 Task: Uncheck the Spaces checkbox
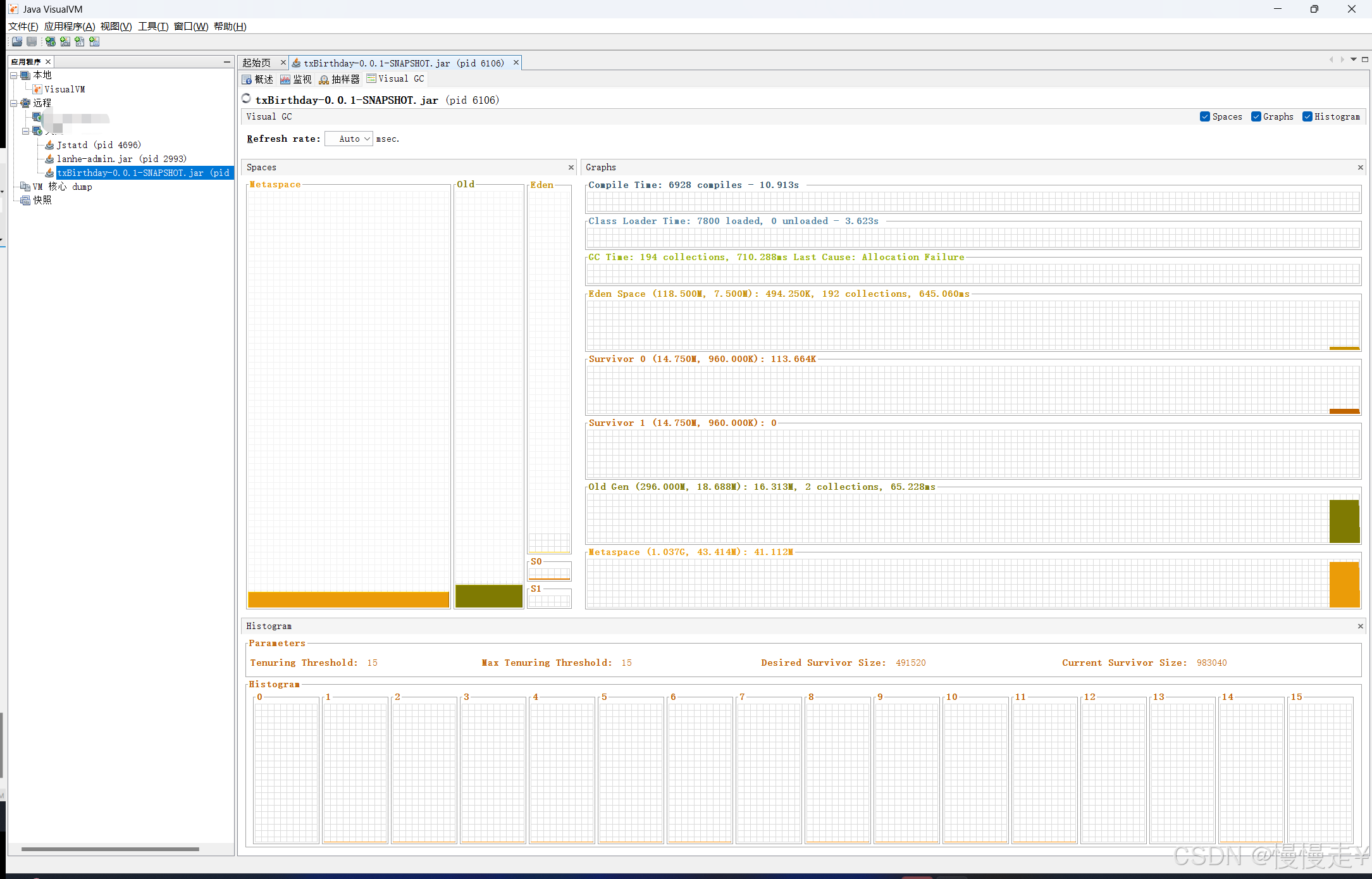(x=1204, y=116)
